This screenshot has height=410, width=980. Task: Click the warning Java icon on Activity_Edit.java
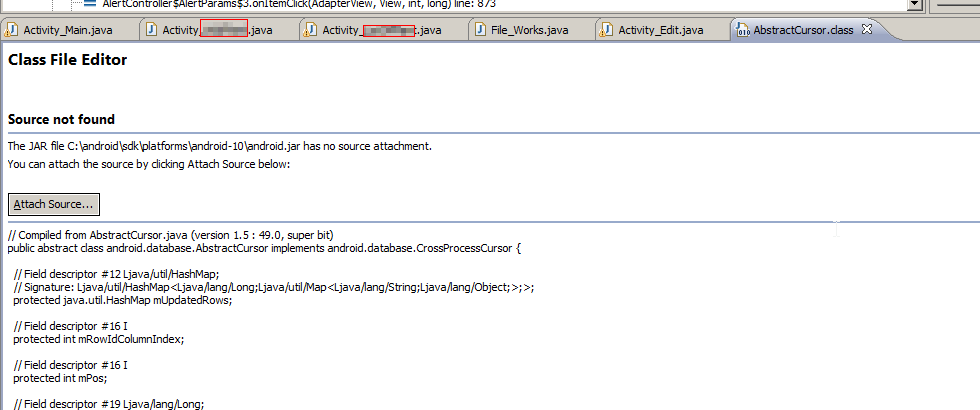tap(606, 30)
